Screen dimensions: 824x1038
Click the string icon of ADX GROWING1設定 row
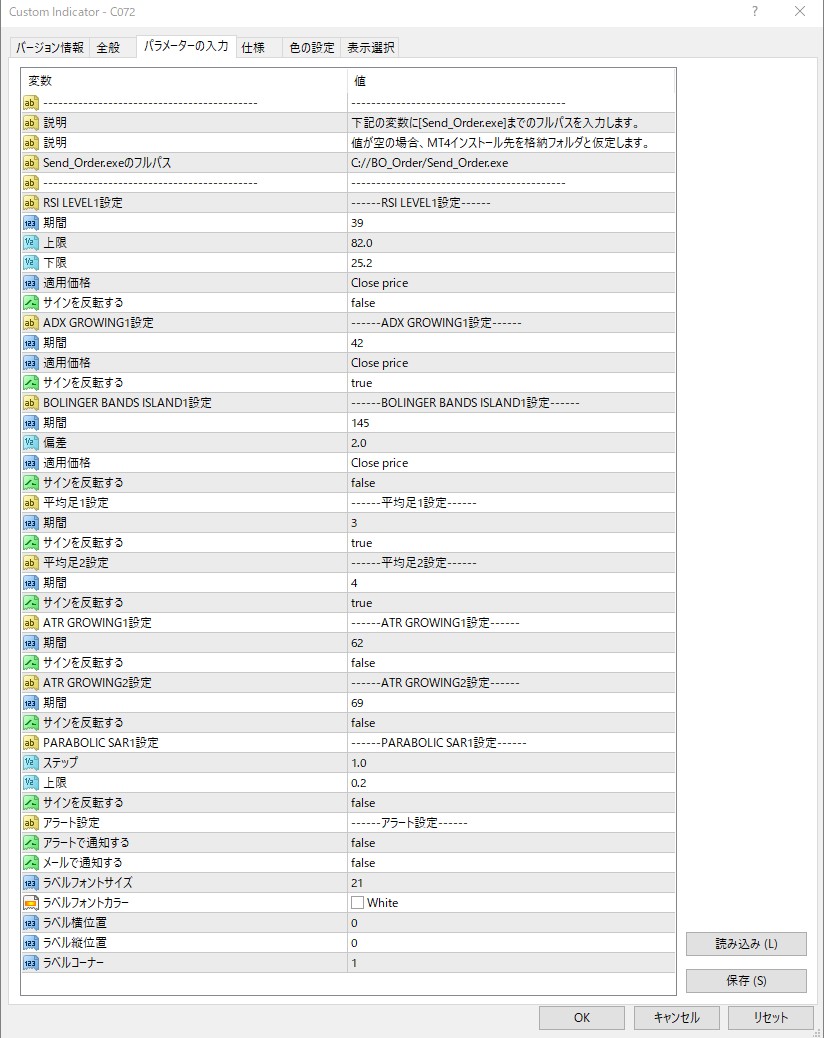click(x=31, y=323)
